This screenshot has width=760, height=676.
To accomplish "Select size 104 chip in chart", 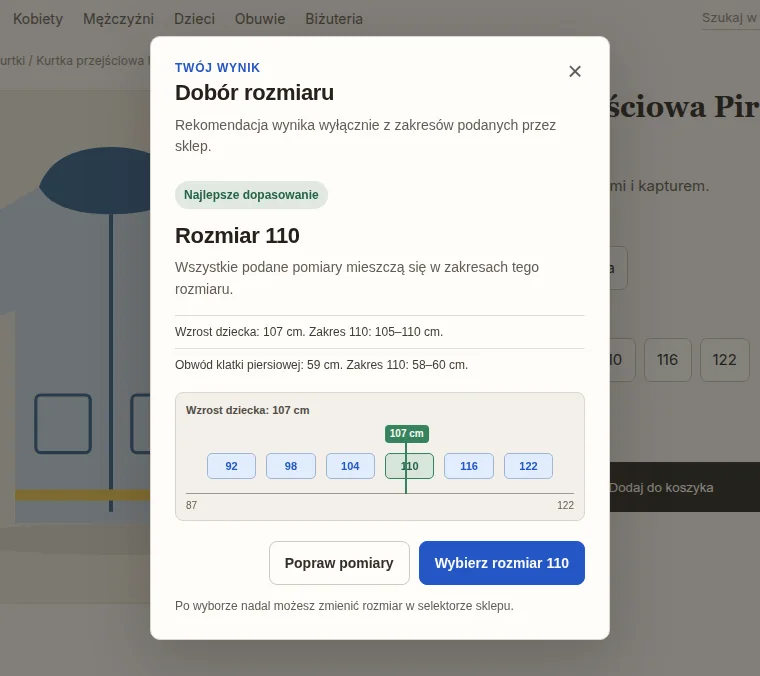I will coord(350,466).
